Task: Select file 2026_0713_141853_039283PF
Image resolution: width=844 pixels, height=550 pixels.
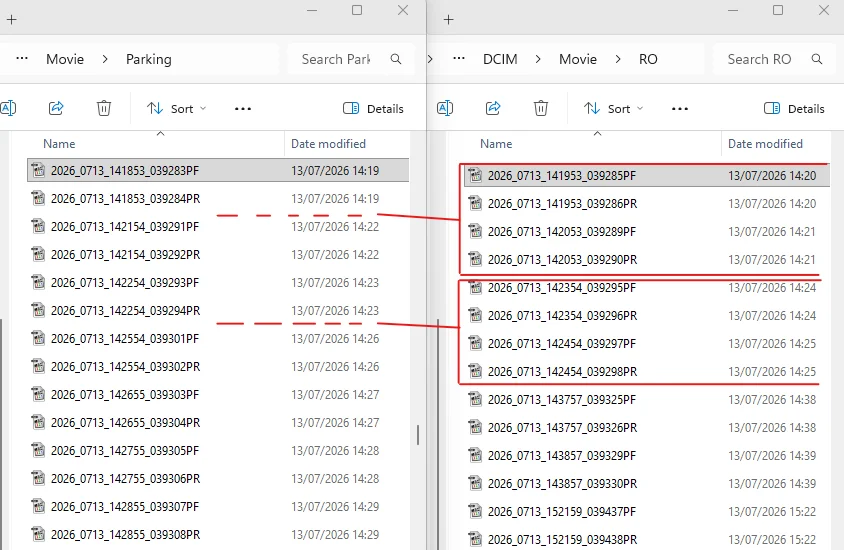Action: tap(218, 171)
